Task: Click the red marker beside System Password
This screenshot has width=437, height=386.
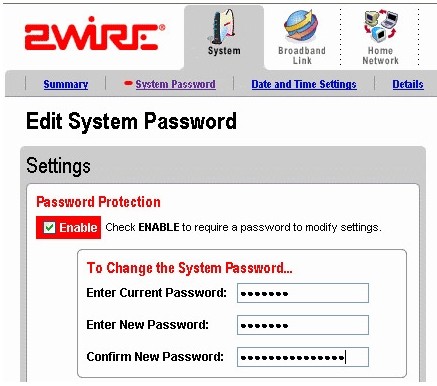Action: point(128,83)
